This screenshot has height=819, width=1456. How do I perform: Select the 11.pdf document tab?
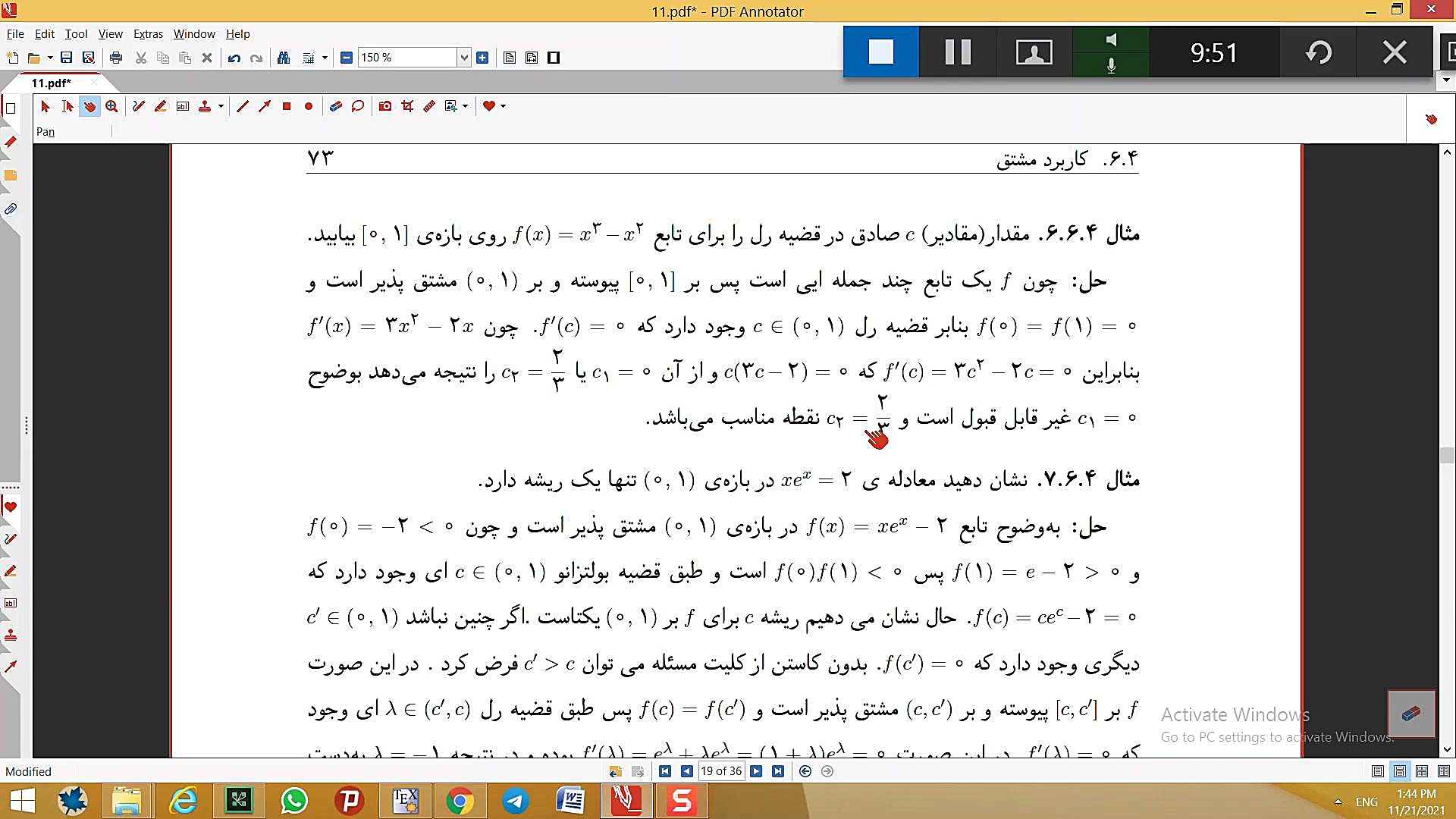(x=52, y=83)
